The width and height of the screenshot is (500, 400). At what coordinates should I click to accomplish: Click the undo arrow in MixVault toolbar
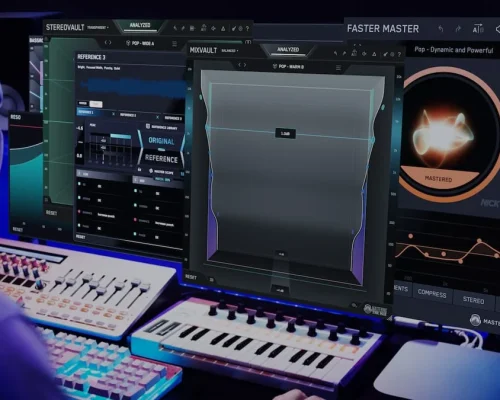coord(335,53)
